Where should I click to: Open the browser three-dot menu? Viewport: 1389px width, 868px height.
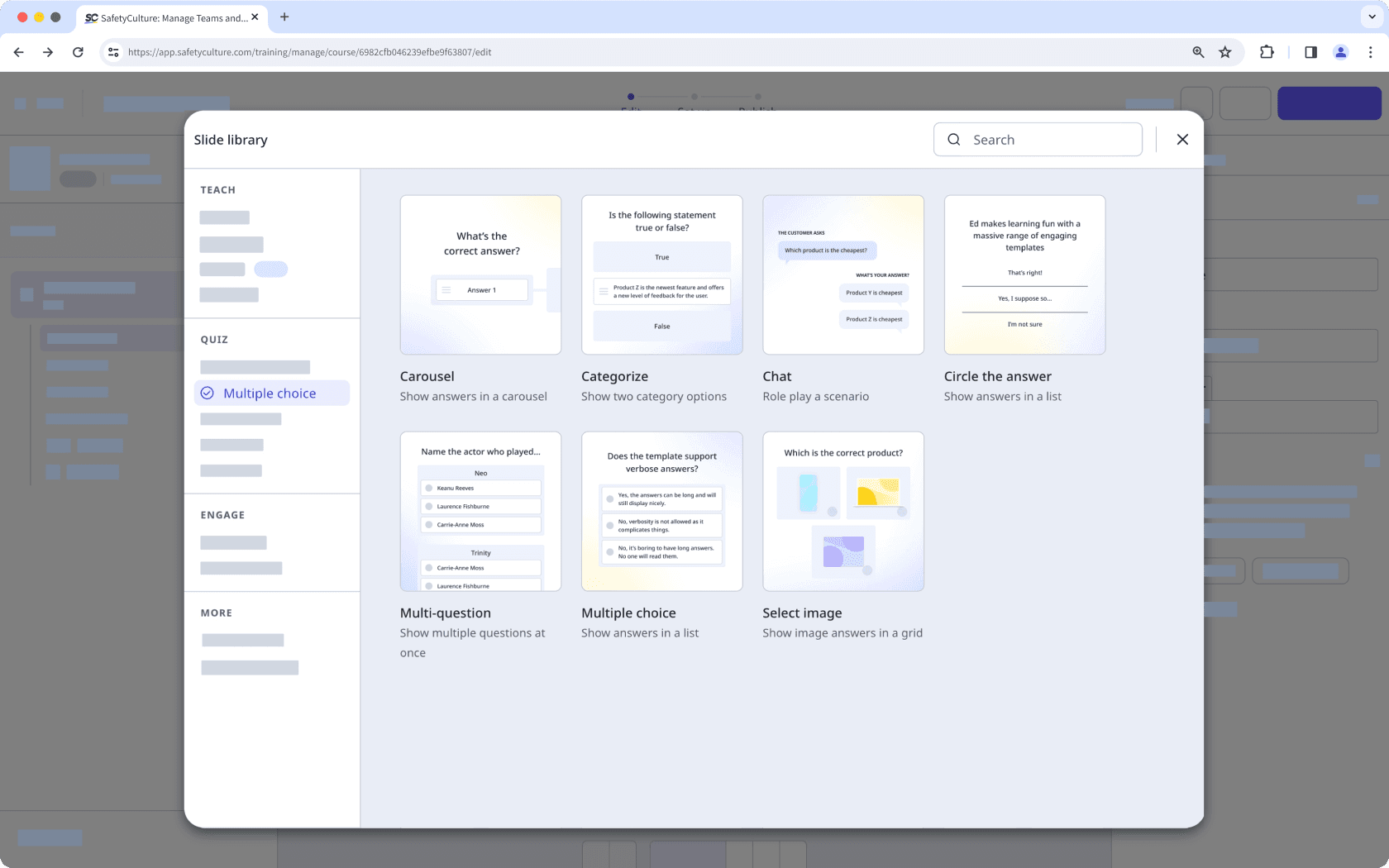pyautogui.click(x=1372, y=51)
